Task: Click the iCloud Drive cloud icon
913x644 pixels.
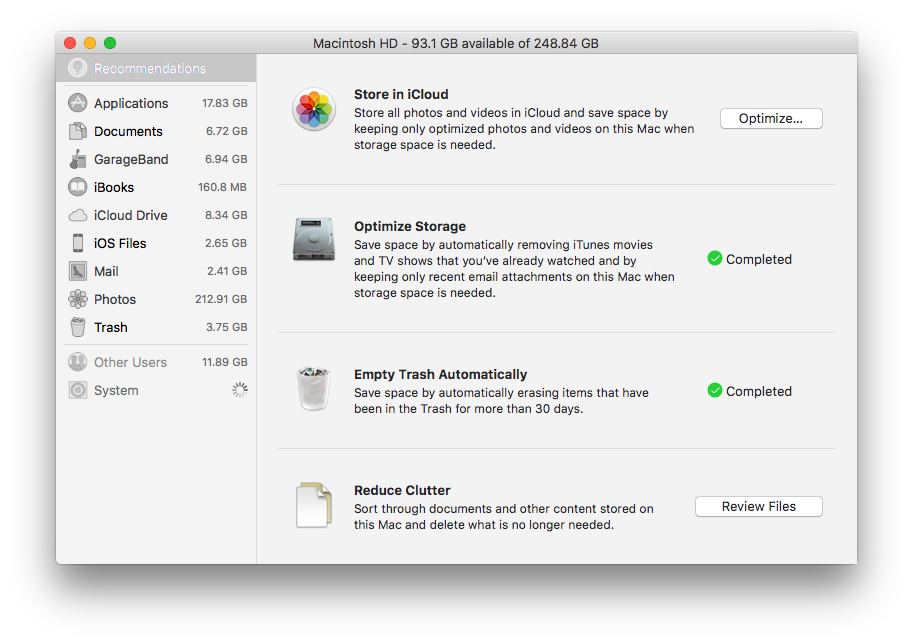Action: pos(77,215)
